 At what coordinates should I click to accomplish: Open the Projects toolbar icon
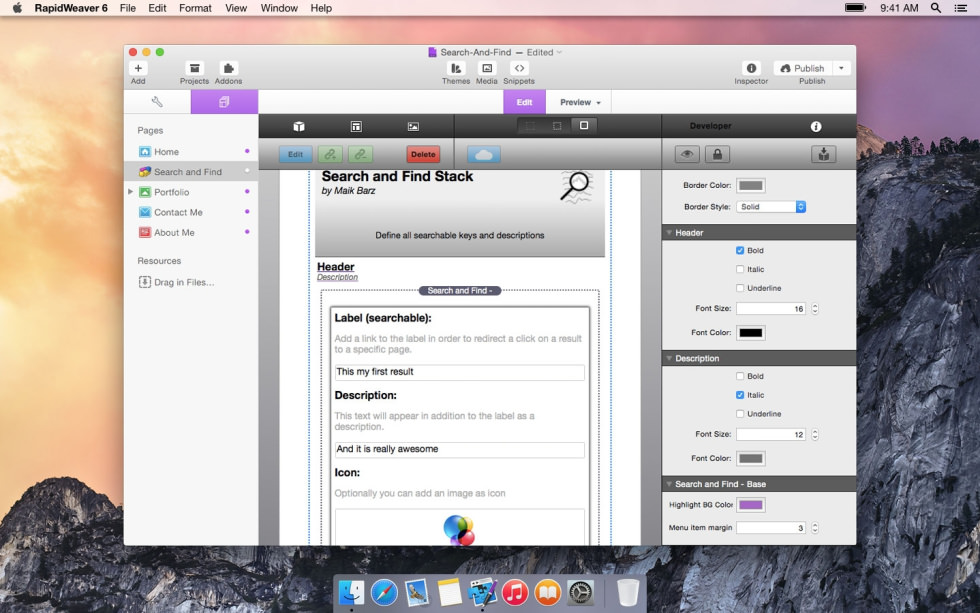[x=194, y=68]
